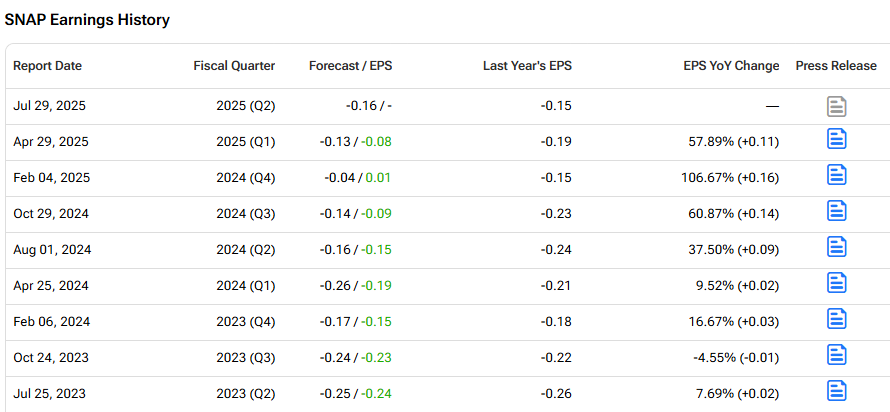Click the 2023 (Q2) fiscal quarter cell
The height and width of the screenshot is (412, 890).
tap(246, 394)
